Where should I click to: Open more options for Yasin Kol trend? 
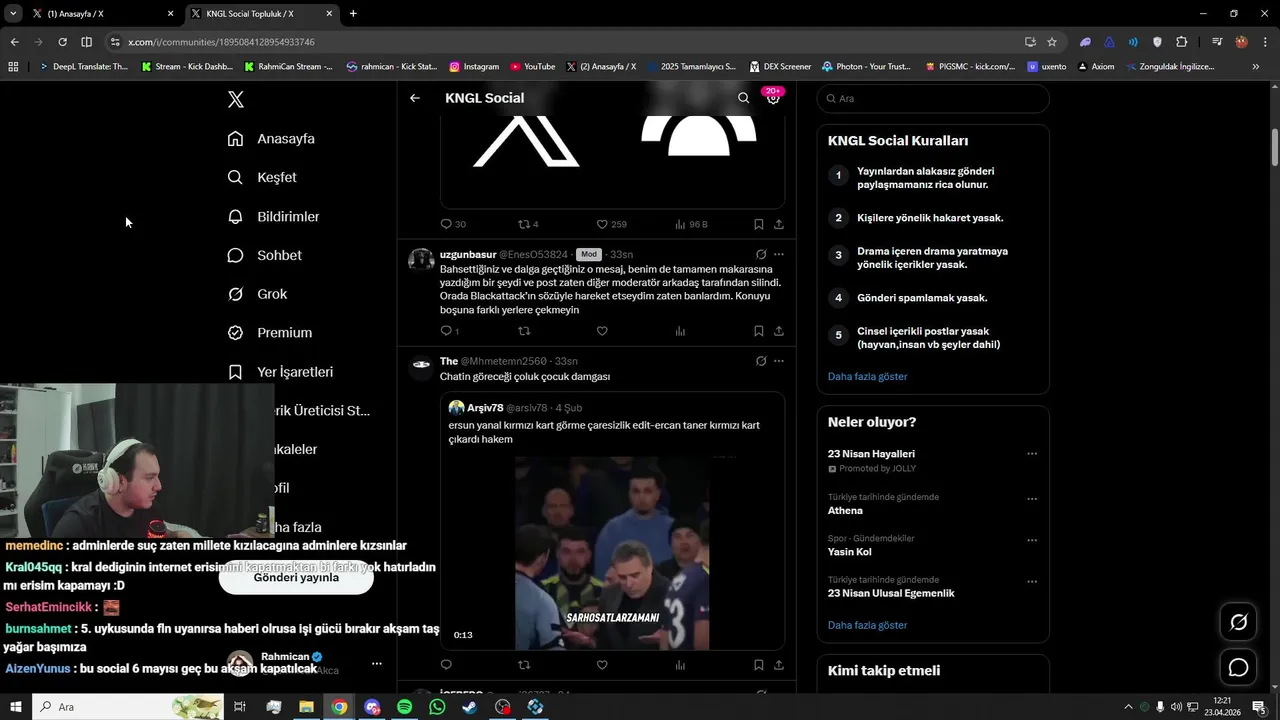point(1032,540)
